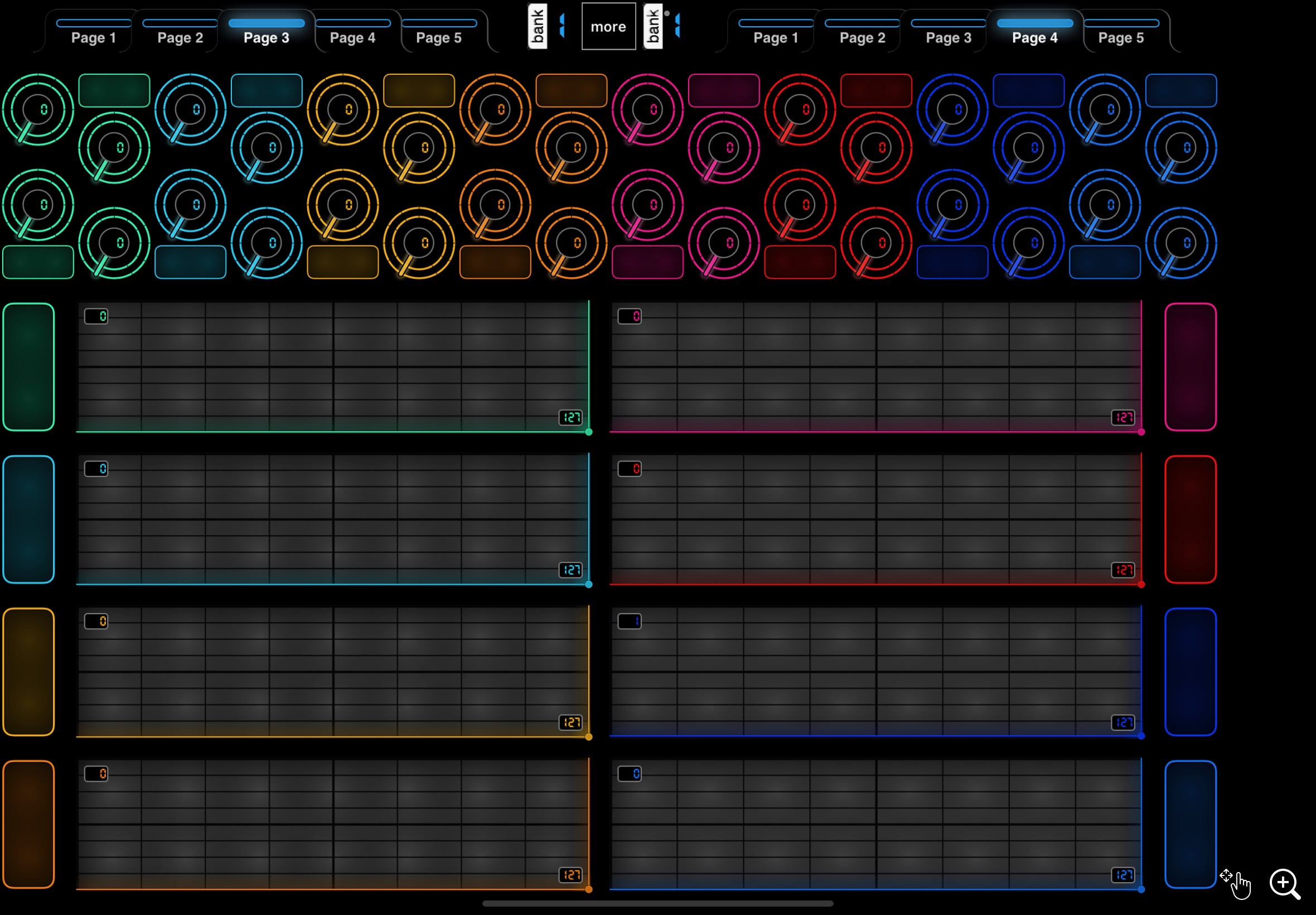Tap the tall orange button beside the orange XY pad
Viewport: 1316px width, 915px height.
coord(28,825)
